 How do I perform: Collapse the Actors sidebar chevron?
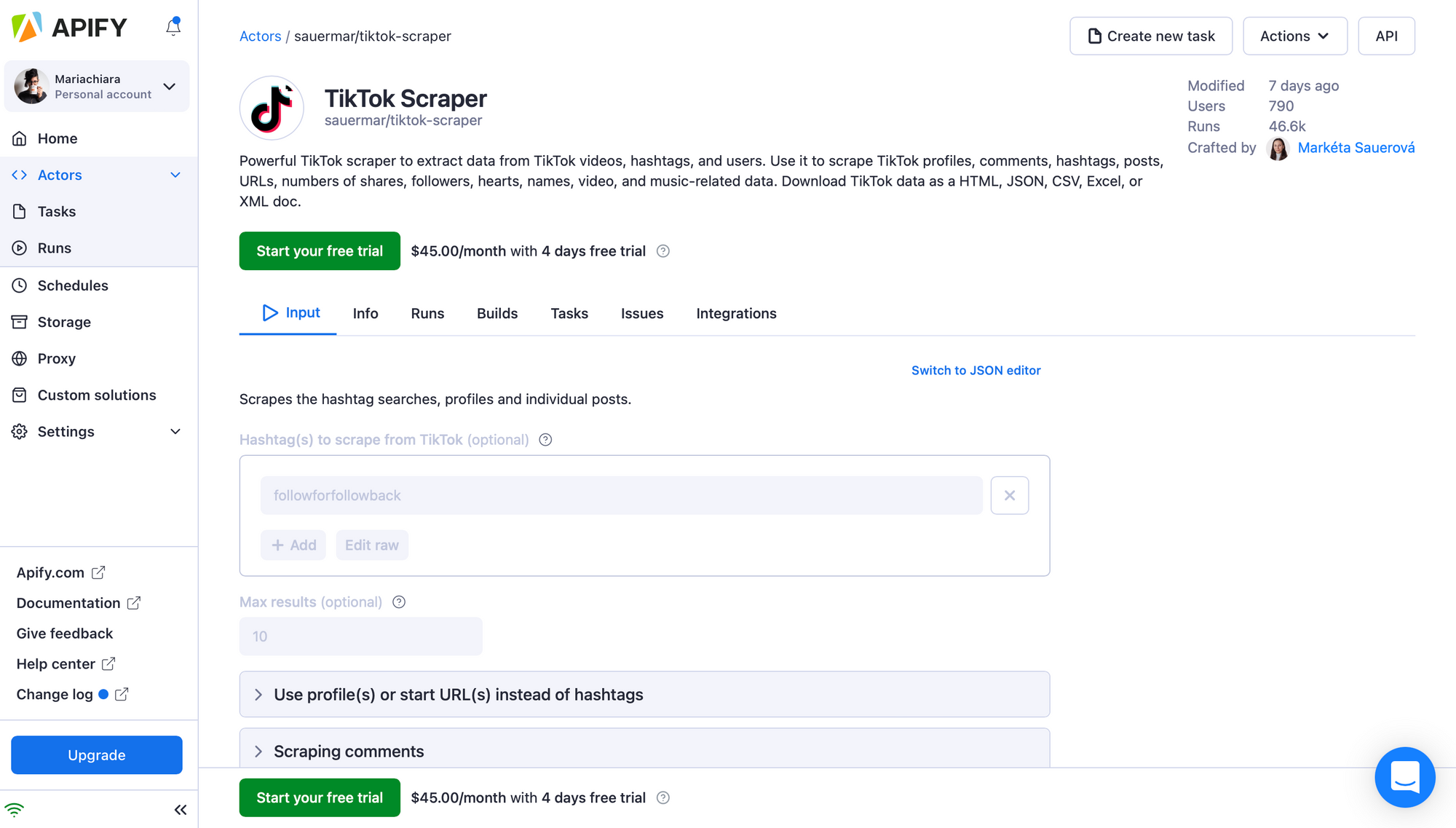(x=175, y=175)
